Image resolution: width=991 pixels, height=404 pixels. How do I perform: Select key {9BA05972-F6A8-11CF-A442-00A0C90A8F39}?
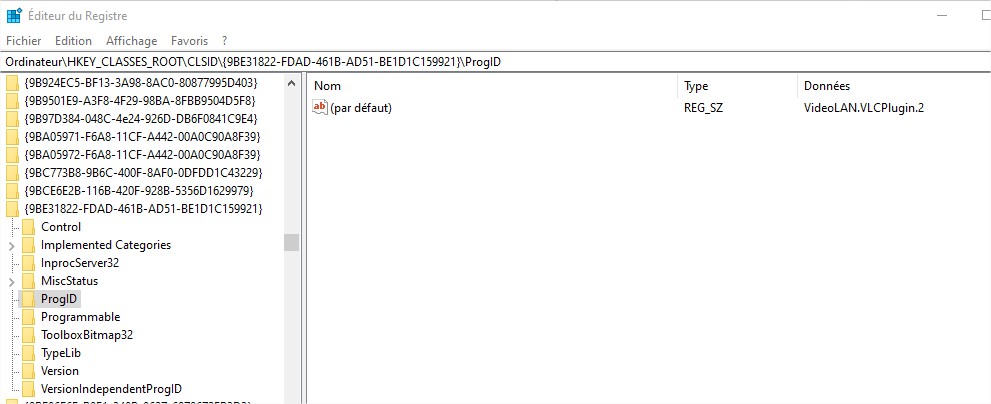142,155
